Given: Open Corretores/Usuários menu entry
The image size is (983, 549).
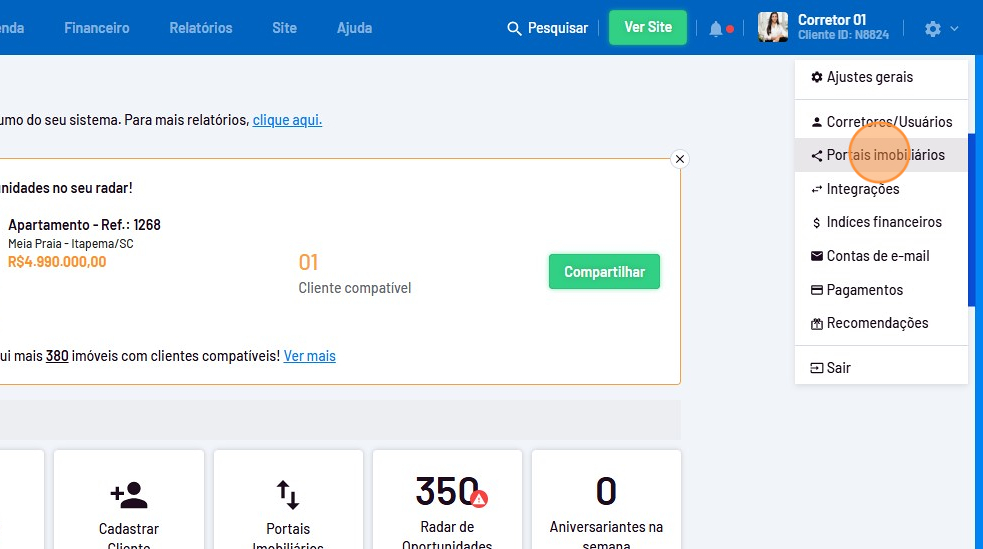Looking at the screenshot, I should pos(888,122).
